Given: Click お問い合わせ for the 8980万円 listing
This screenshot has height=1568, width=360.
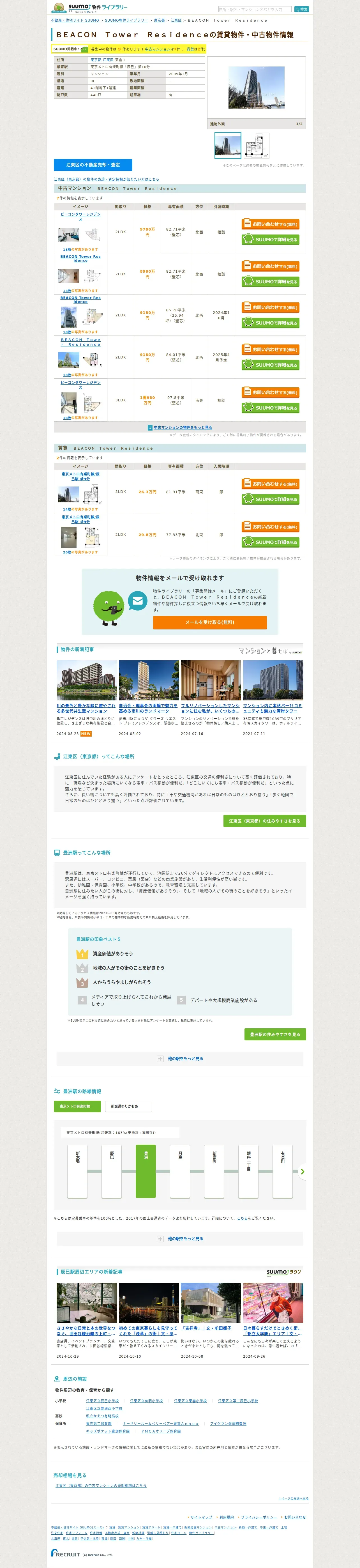Looking at the screenshot, I should click(271, 266).
